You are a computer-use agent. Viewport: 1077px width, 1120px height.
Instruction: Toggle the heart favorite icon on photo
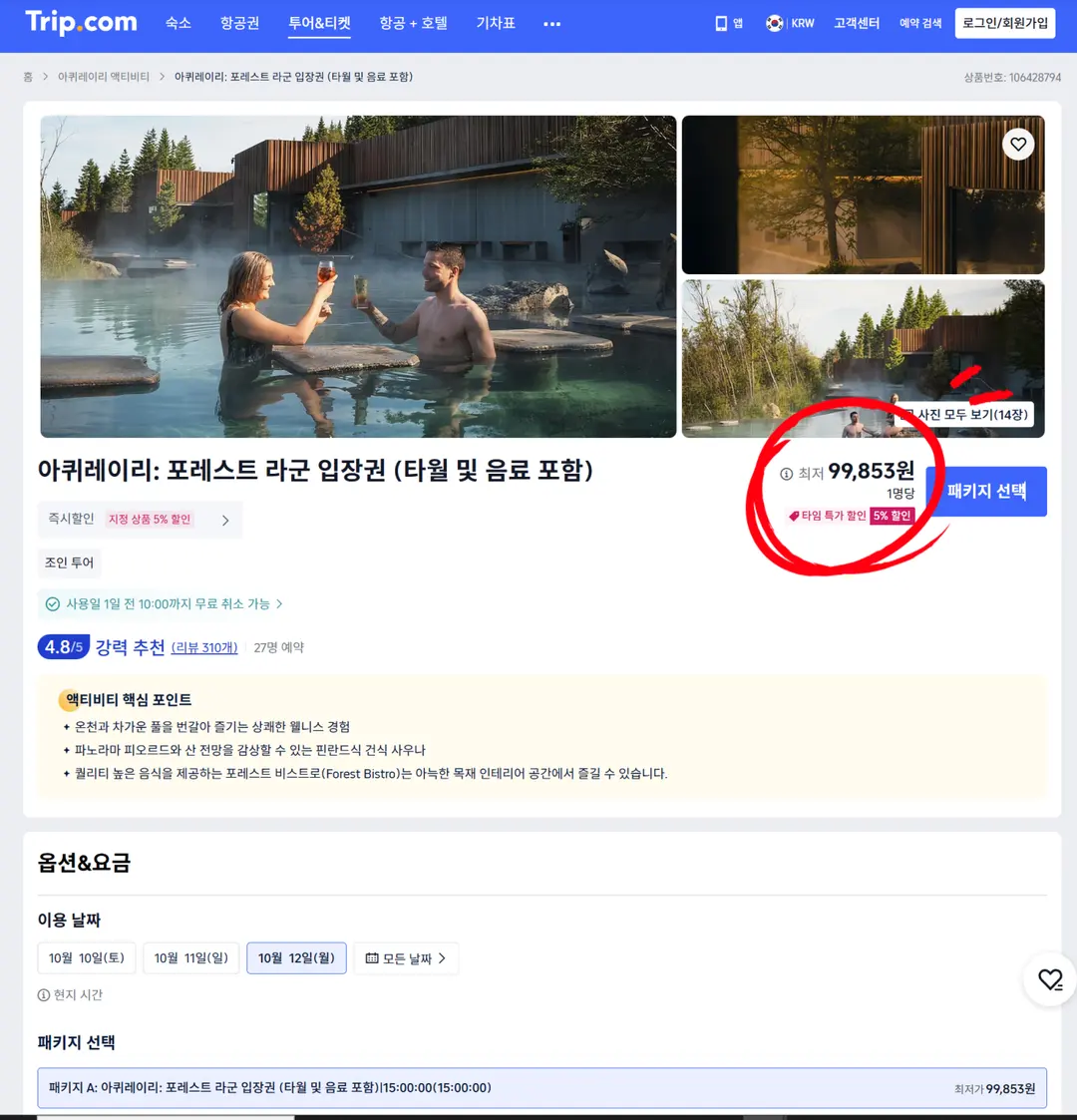1018,145
